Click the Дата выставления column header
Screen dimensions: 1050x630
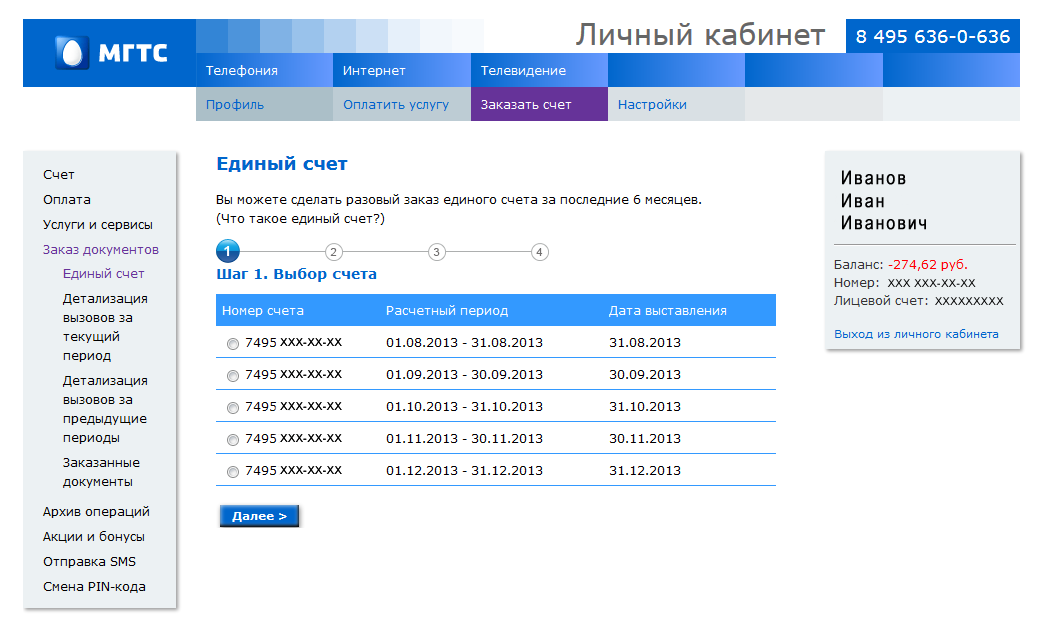(x=668, y=311)
